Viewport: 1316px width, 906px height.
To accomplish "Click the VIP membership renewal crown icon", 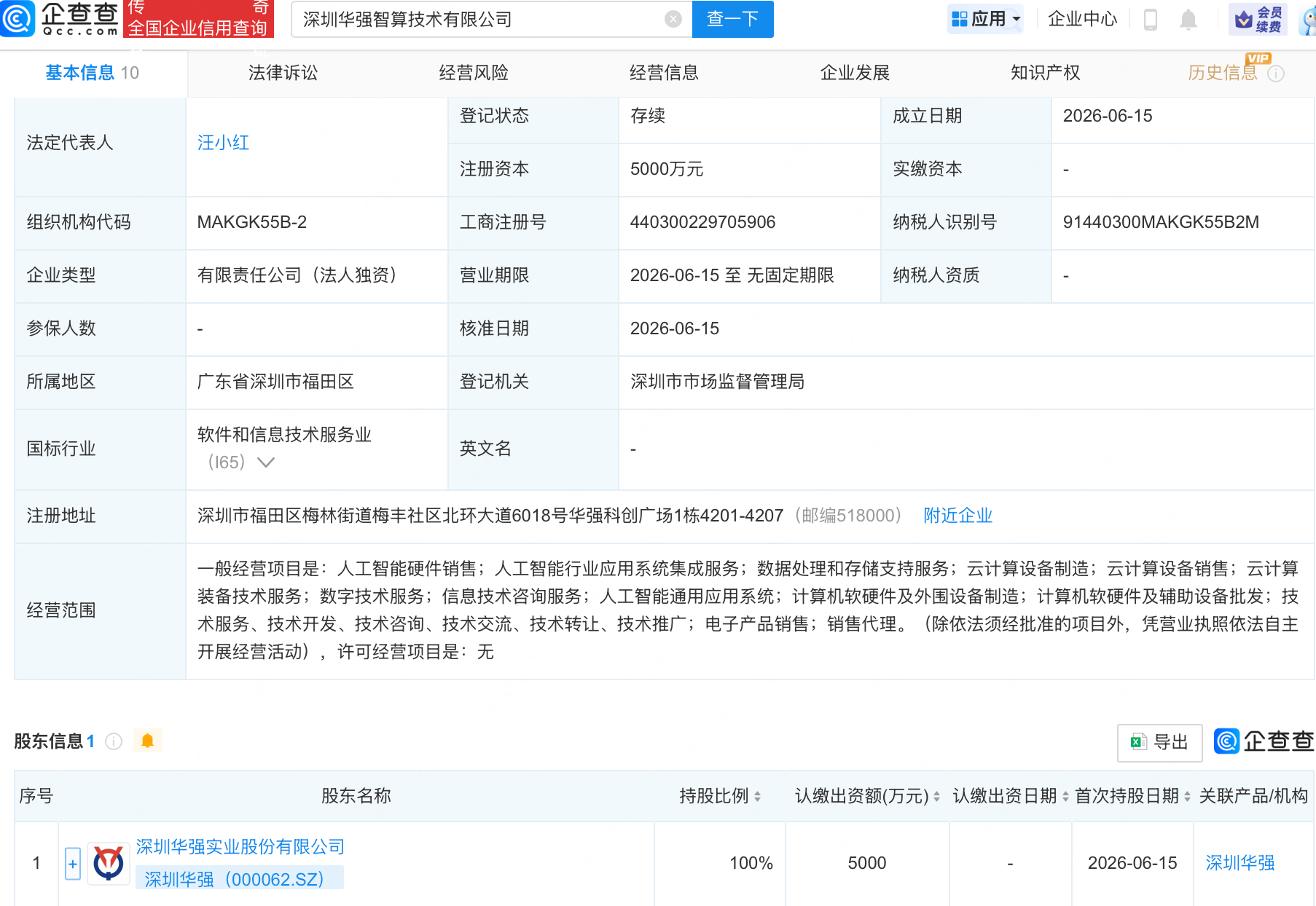I will pos(1244,20).
